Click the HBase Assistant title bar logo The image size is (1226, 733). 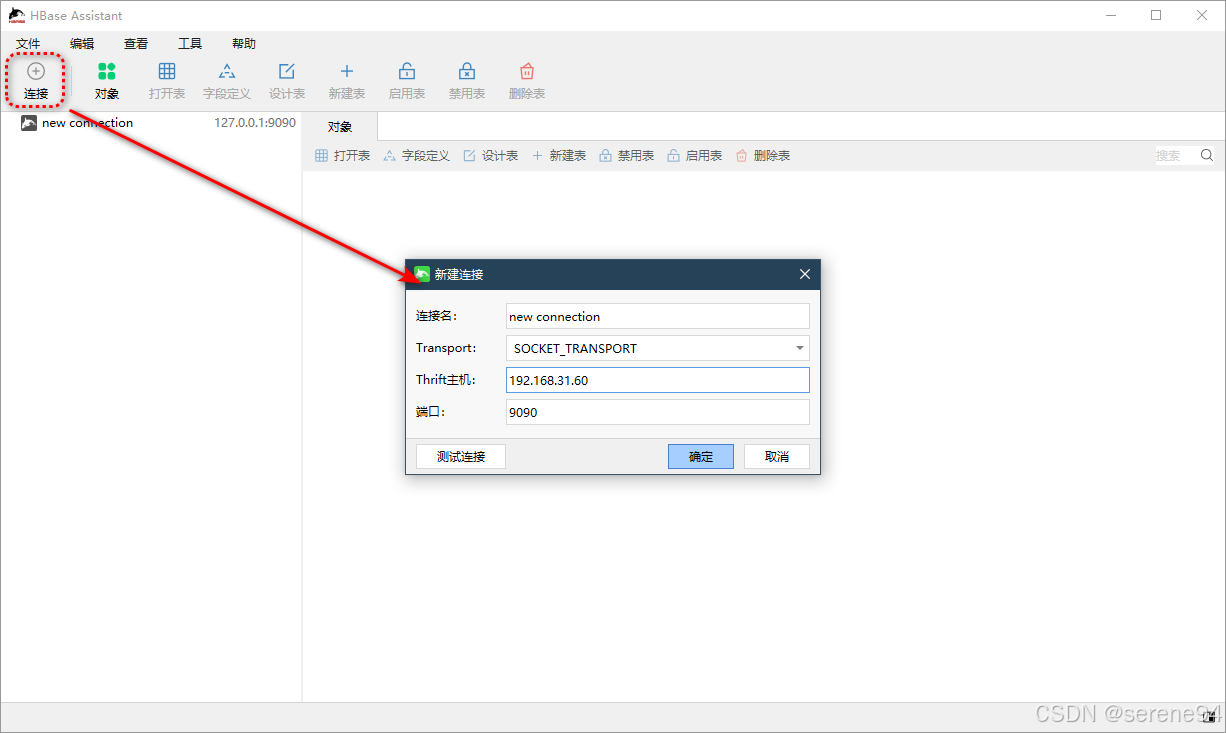17,15
